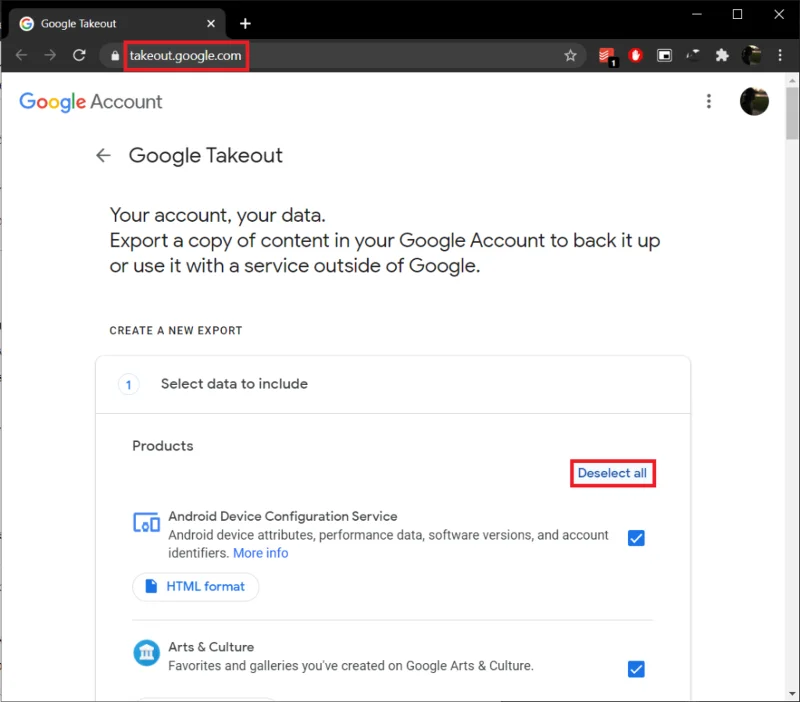Image resolution: width=800 pixels, height=702 pixels.
Task: Click Deselect all products
Action: point(612,473)
